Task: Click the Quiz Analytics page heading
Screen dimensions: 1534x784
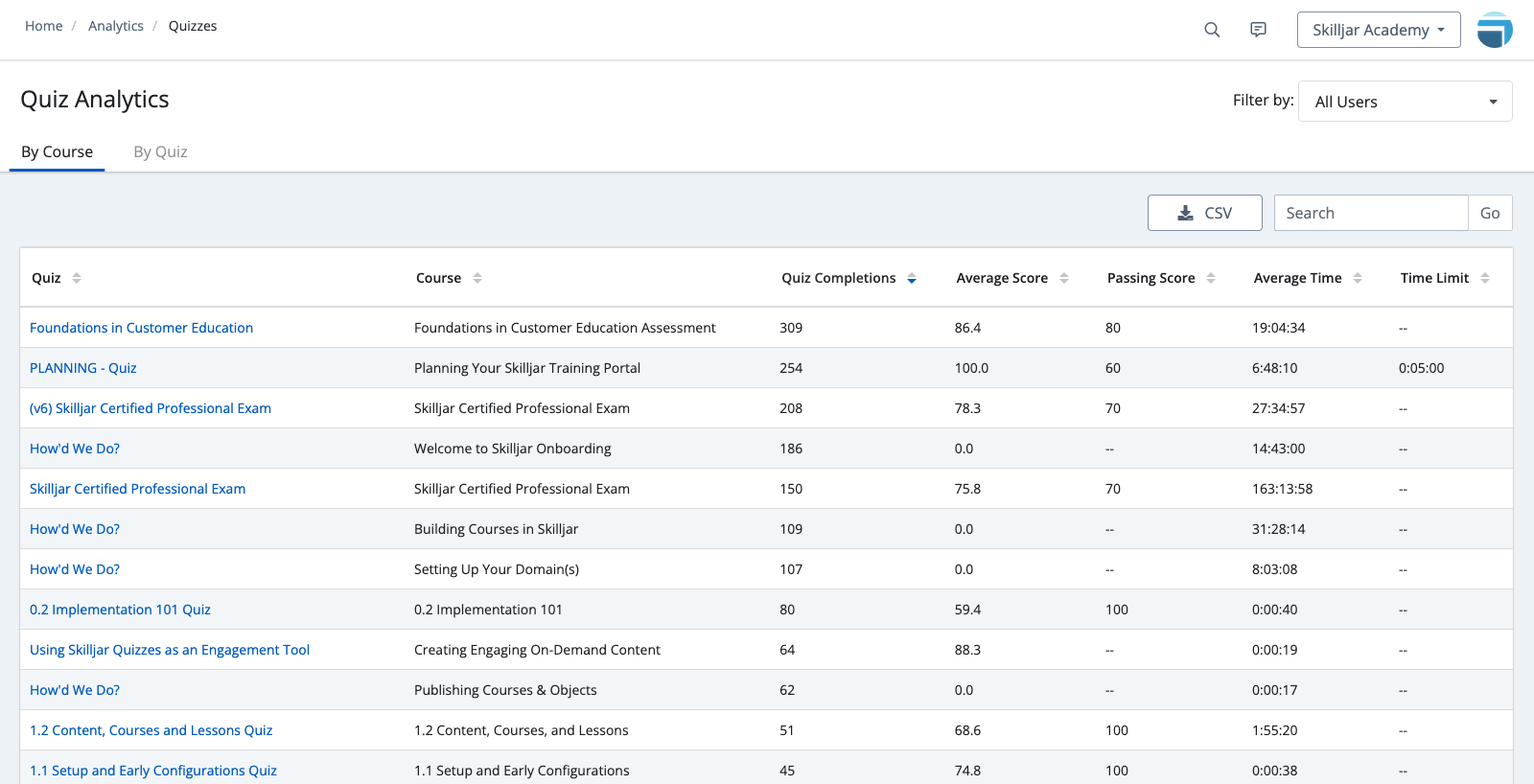Action: 95,99
